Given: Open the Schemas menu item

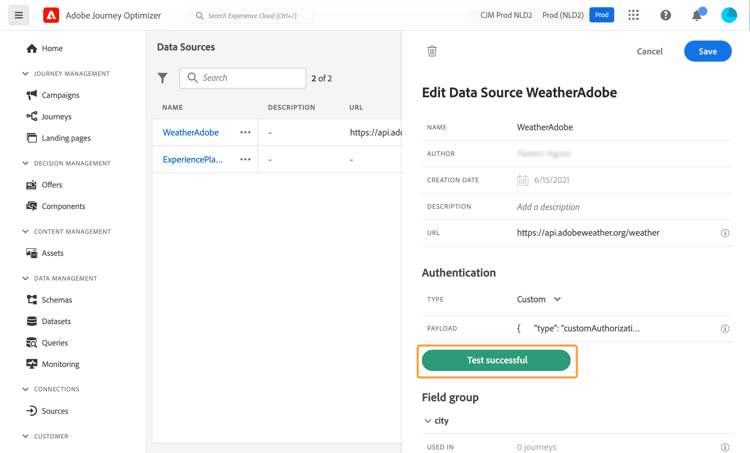Looking at the screenshot, I should (56, 300).
